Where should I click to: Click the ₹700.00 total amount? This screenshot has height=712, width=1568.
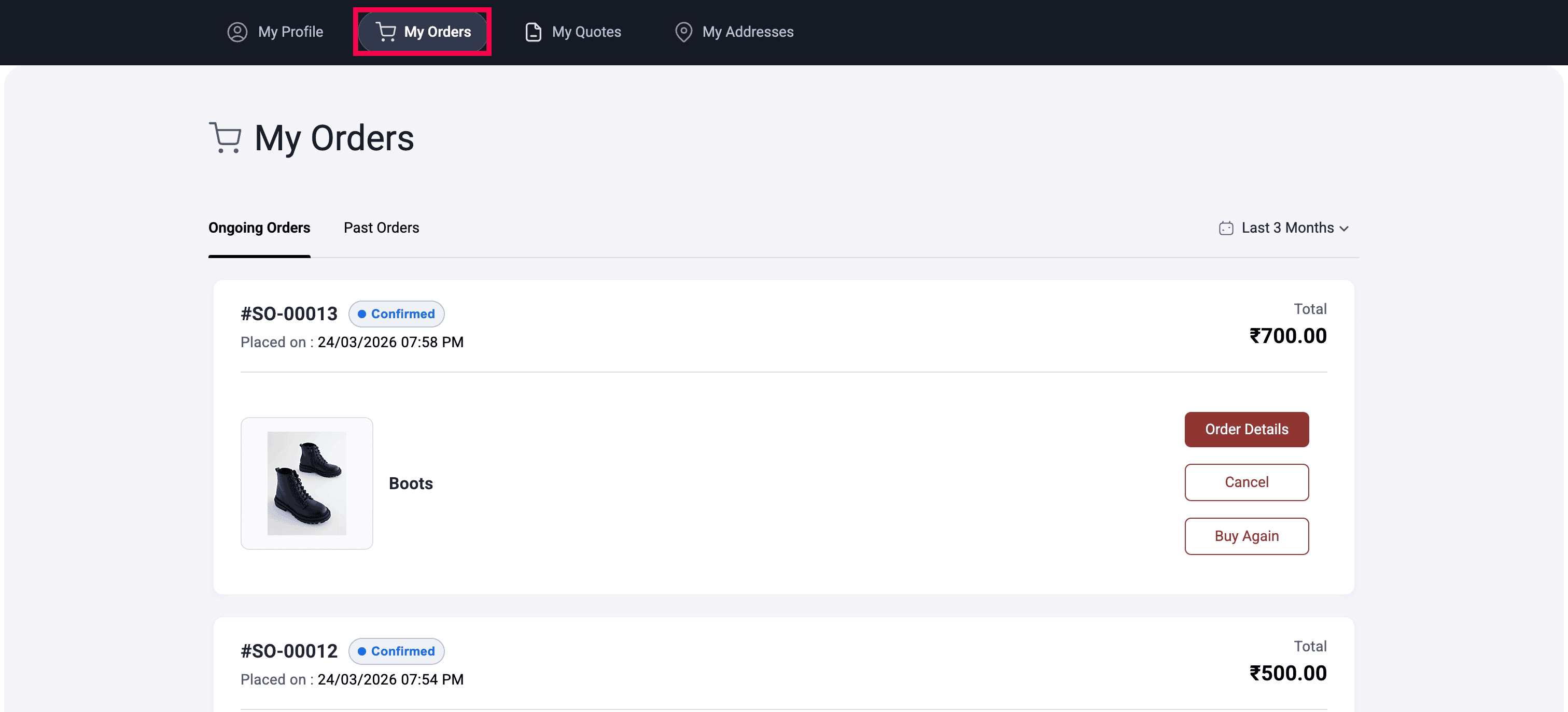pyautogui.click(x=1288, y=336)
